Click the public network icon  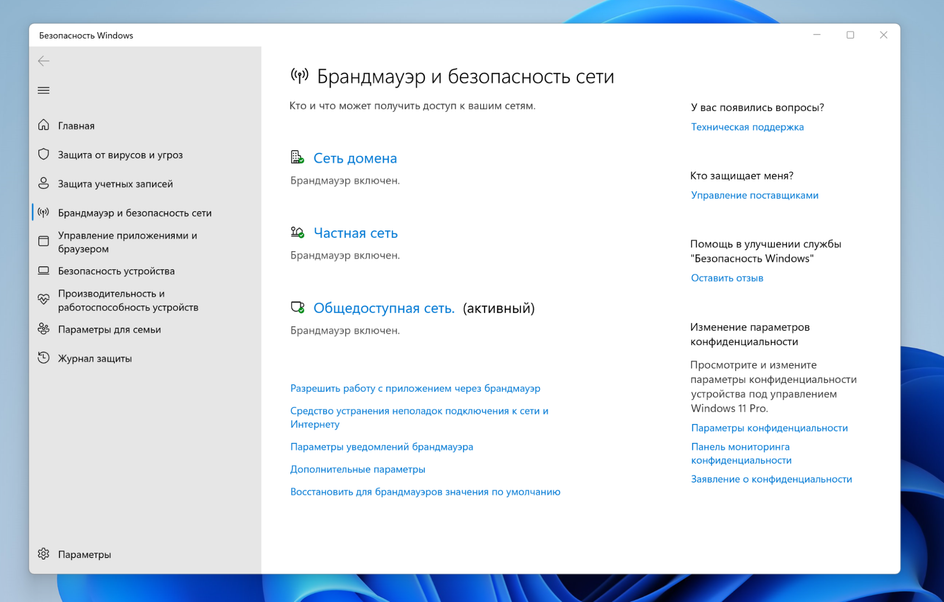(297, 308)
